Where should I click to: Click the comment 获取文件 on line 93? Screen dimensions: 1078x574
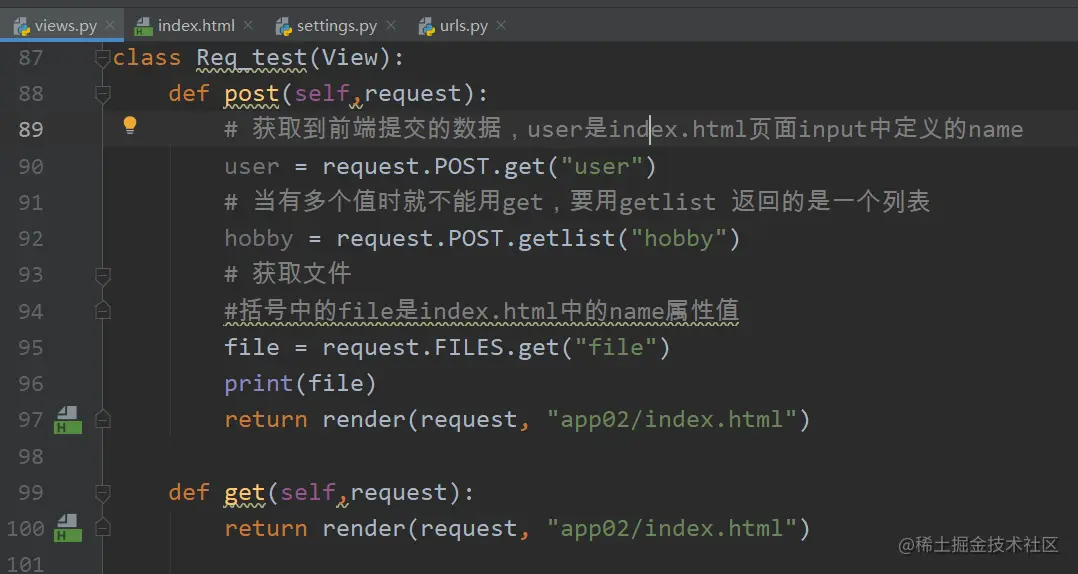pyautogui.click(x=288, y=274)
